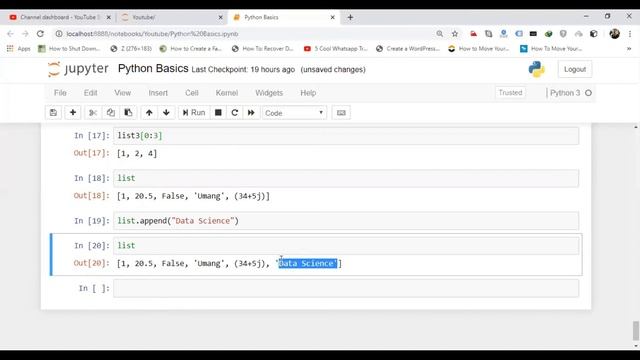Click the Logout button
The height and width of the screenshot is (360, 640).
tap(575, 69)
